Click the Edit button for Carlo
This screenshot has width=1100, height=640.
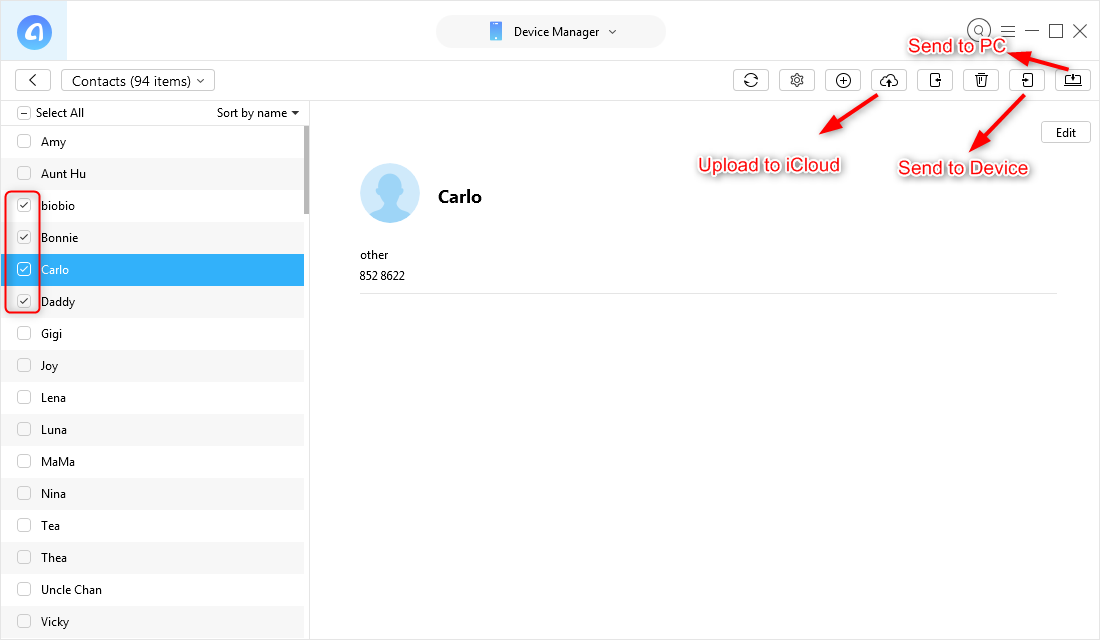tap(1065, 131)
